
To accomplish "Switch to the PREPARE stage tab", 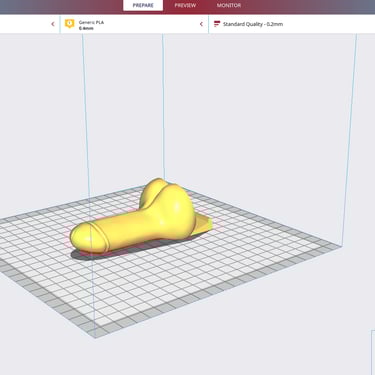I will [x=143, y=5].
